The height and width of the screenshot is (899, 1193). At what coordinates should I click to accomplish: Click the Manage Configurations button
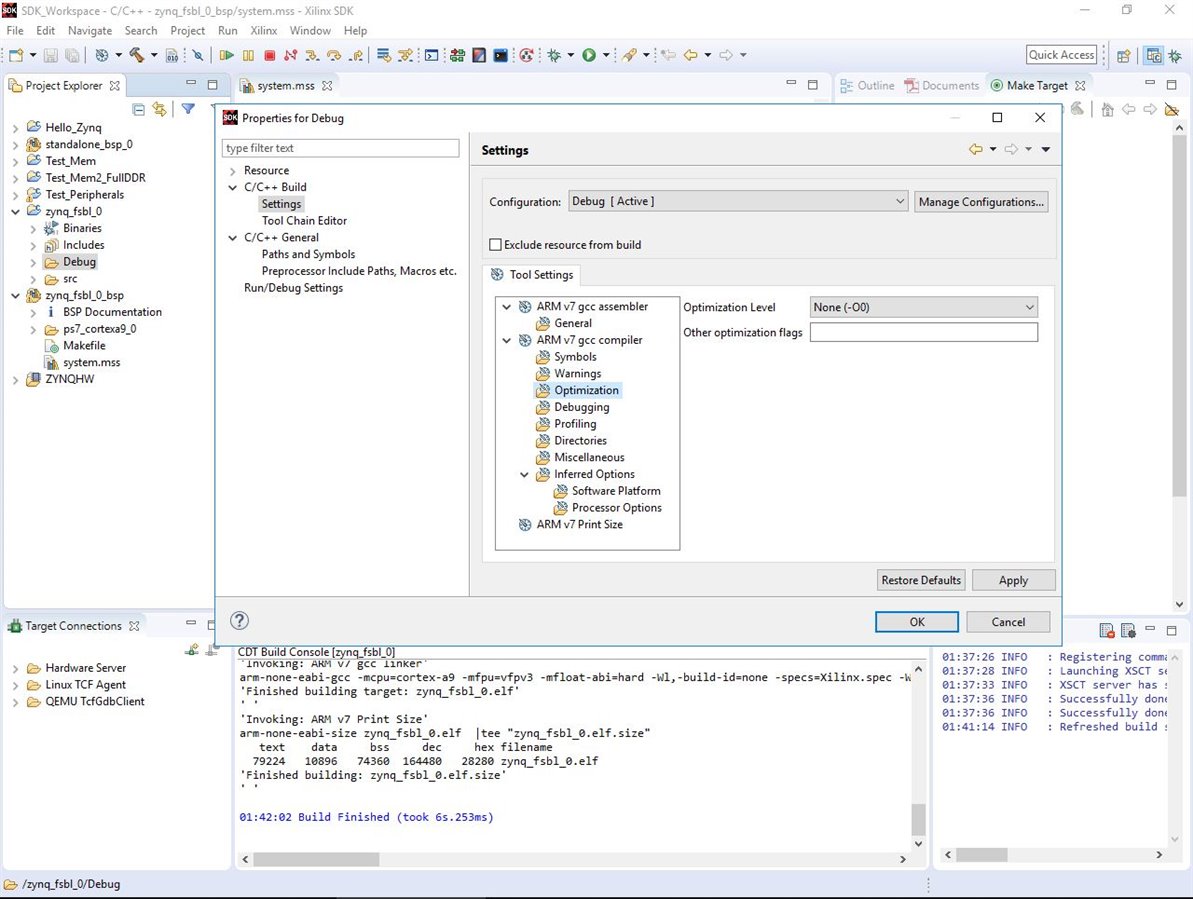click(980, 202)
